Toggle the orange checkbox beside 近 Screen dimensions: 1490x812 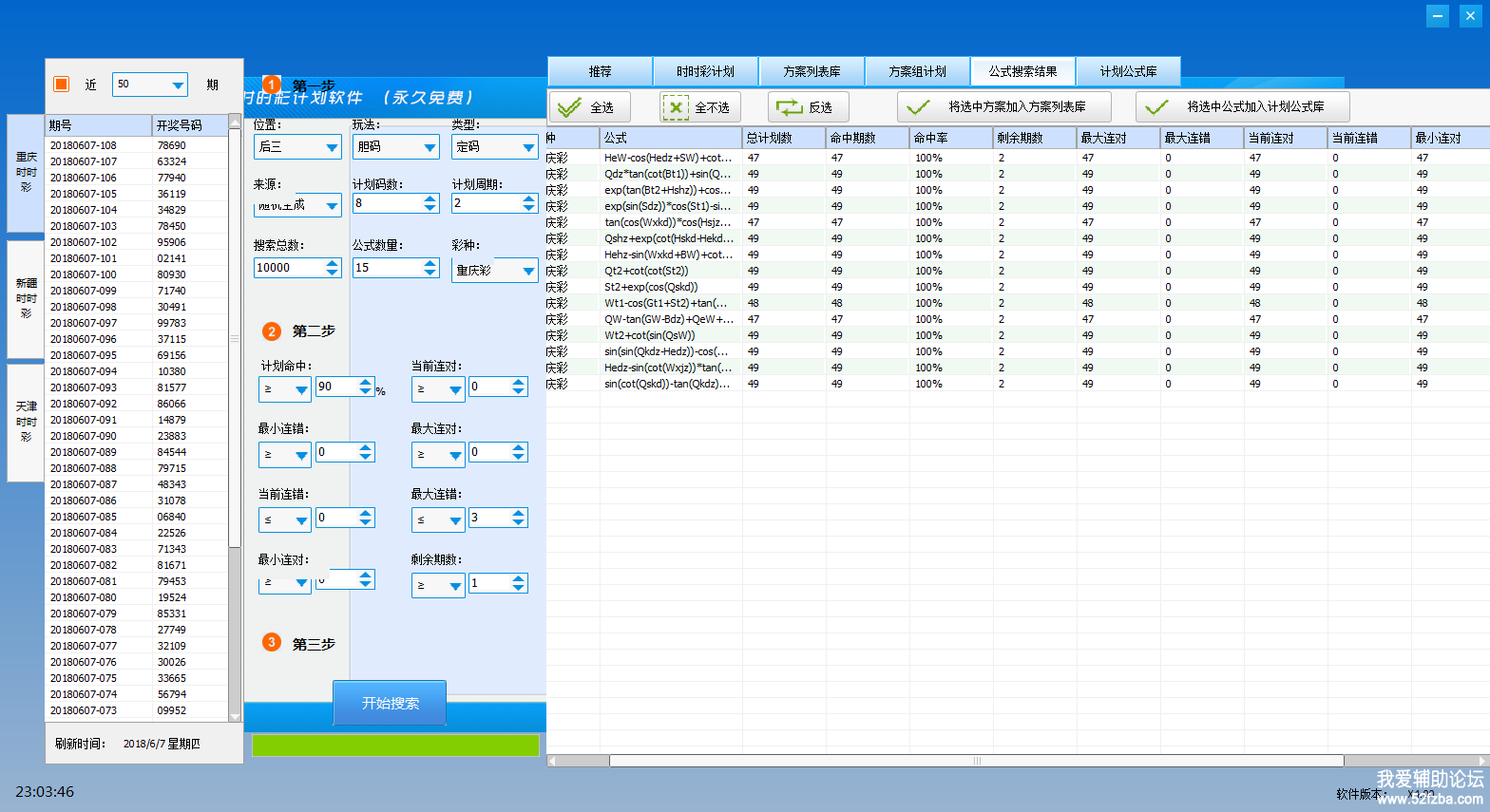[62, 84]
